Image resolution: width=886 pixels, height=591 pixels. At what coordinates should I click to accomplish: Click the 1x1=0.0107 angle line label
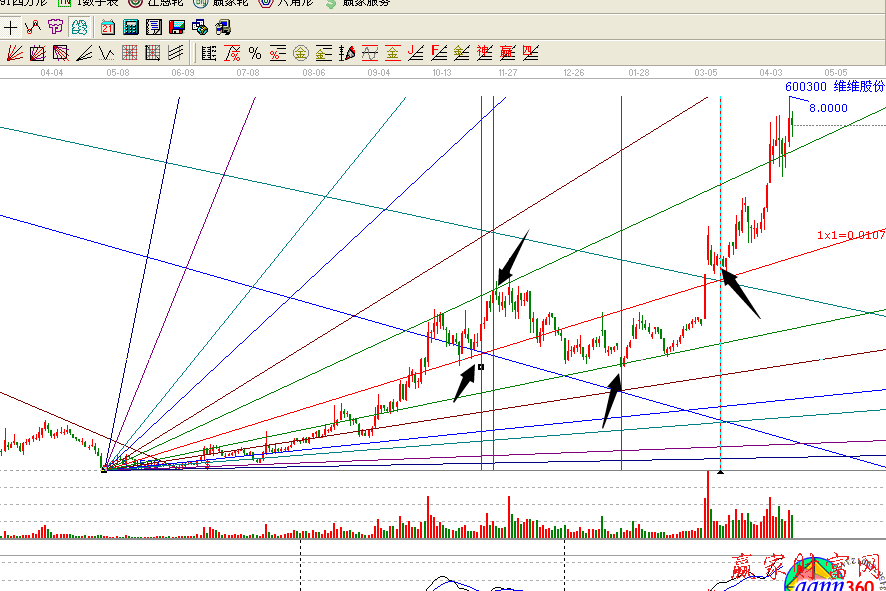click(x=850, y=235)
